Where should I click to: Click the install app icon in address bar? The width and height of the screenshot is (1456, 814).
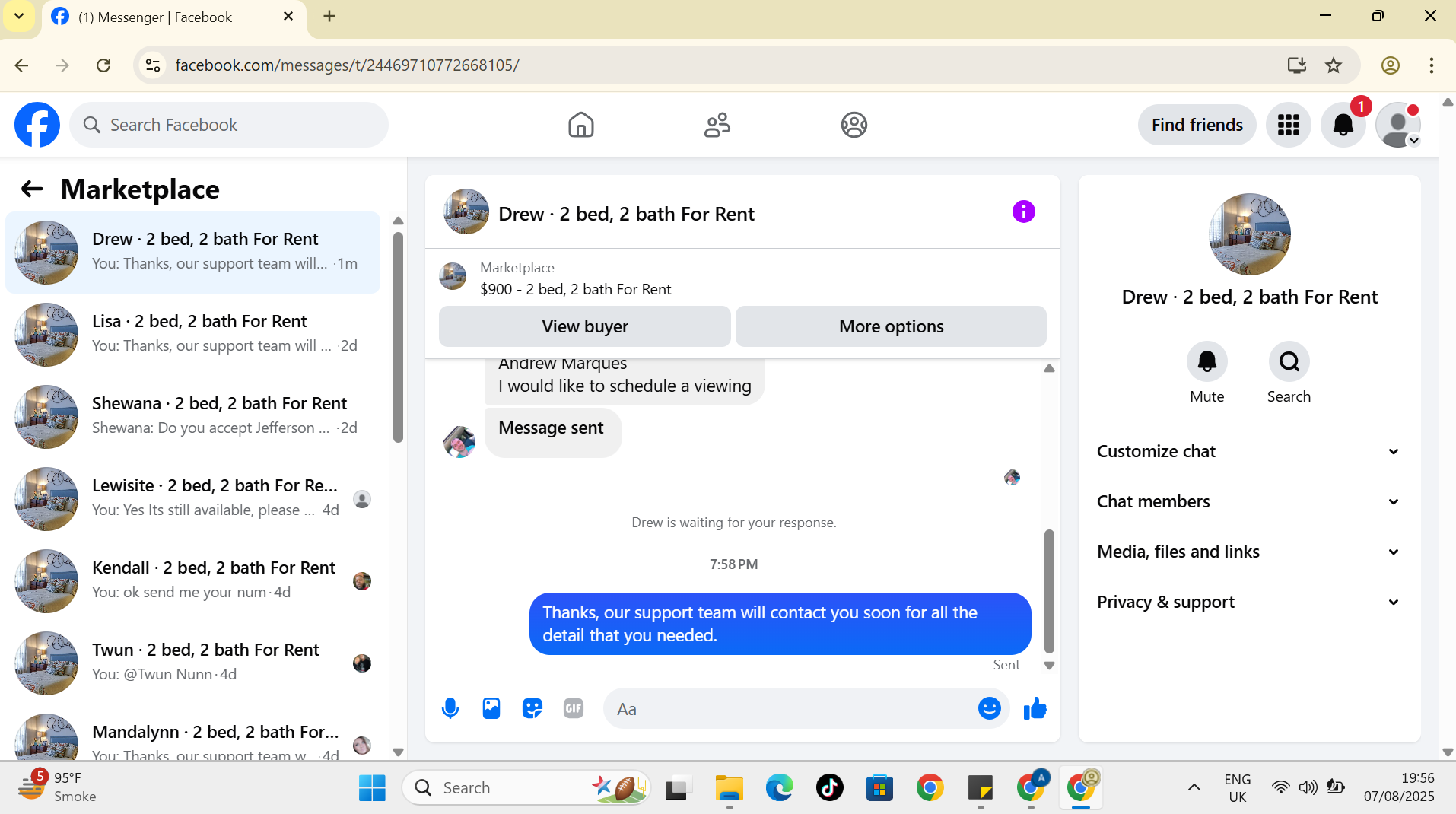click(1297, 65)
